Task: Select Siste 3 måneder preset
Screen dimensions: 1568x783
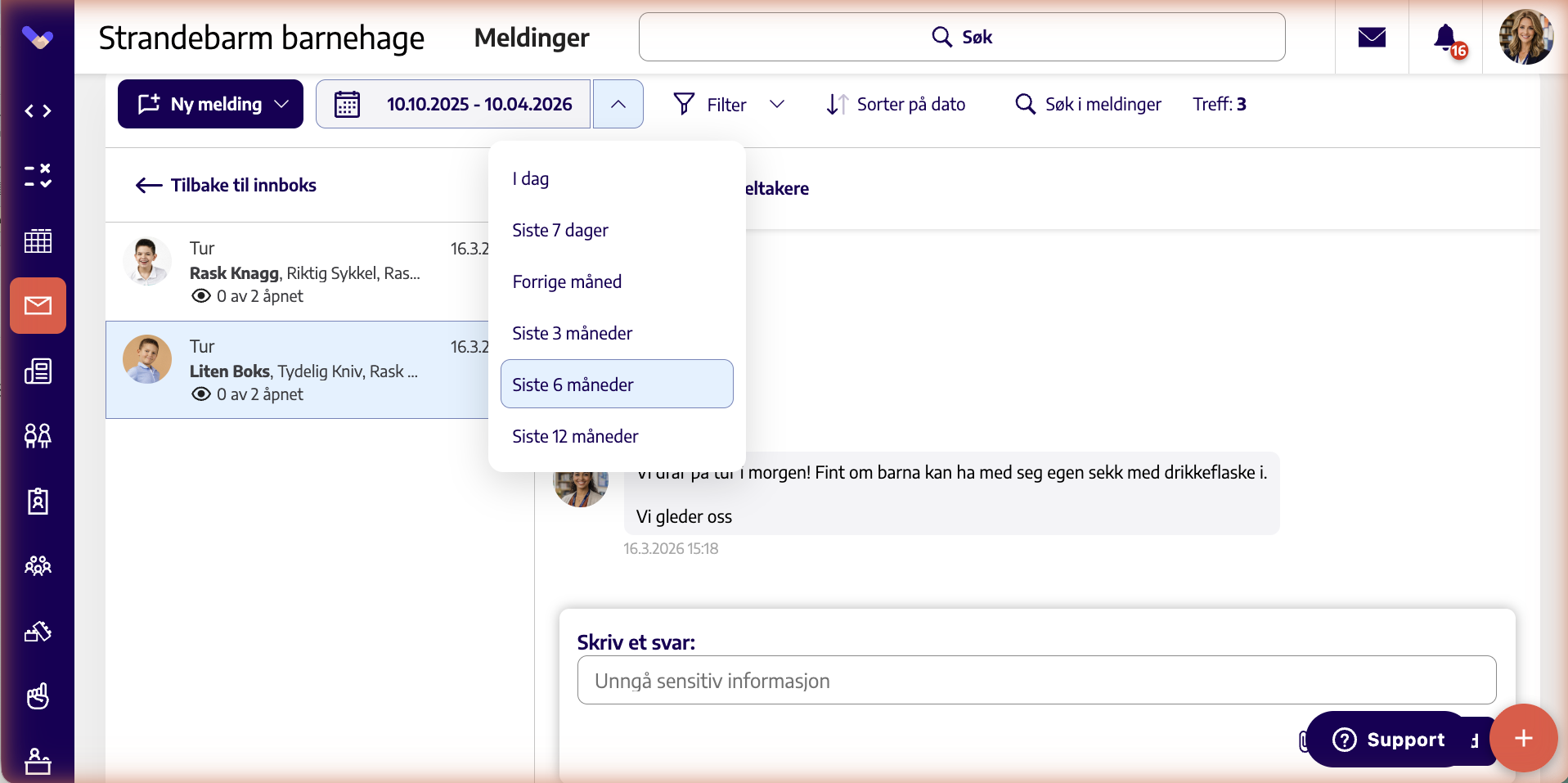Action: tap(617, 333)
